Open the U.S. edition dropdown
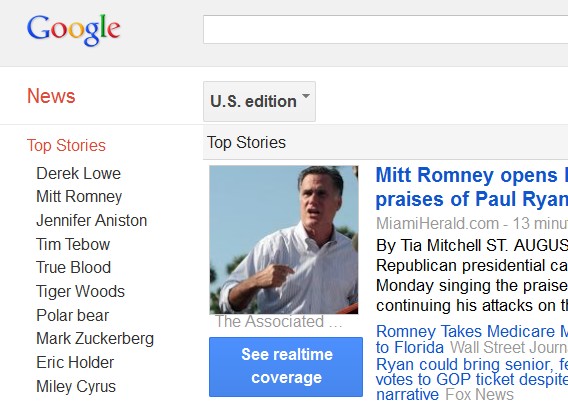568x404 pixels. tap(259, 101)
